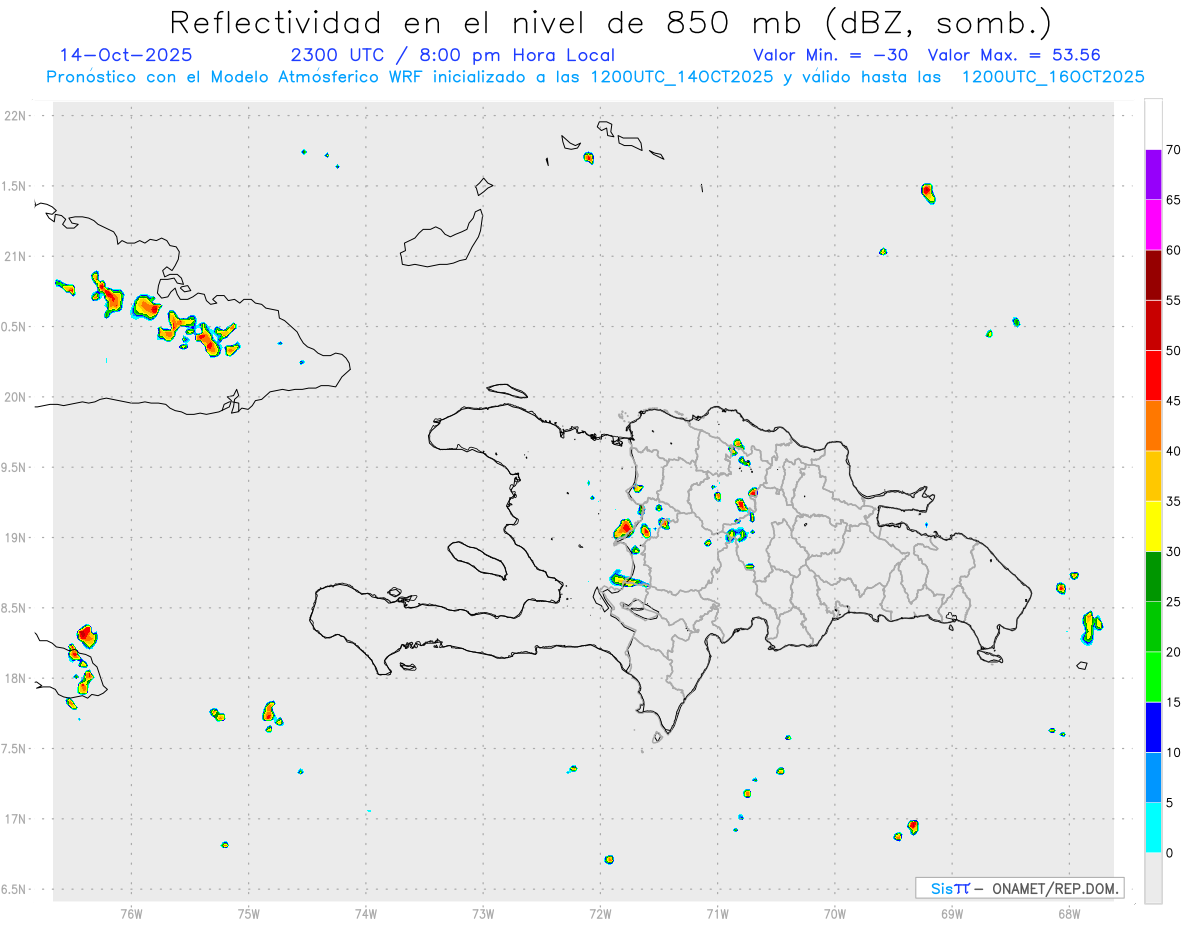This screenshot has height=927, width=1200.
Task: Click the dark red 55-60 dBZ colorbar segment
Action: pyautogui.click(x=1153, y=275)
